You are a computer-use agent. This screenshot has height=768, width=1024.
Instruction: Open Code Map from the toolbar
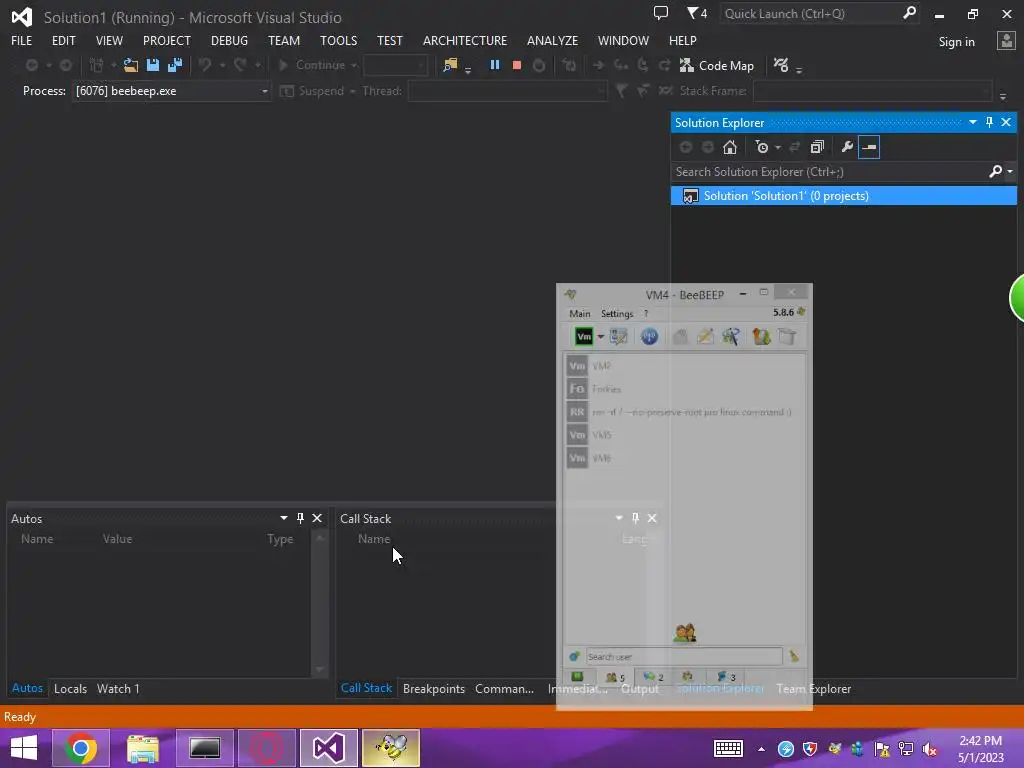pyautogui.click(x=716, y=65)
